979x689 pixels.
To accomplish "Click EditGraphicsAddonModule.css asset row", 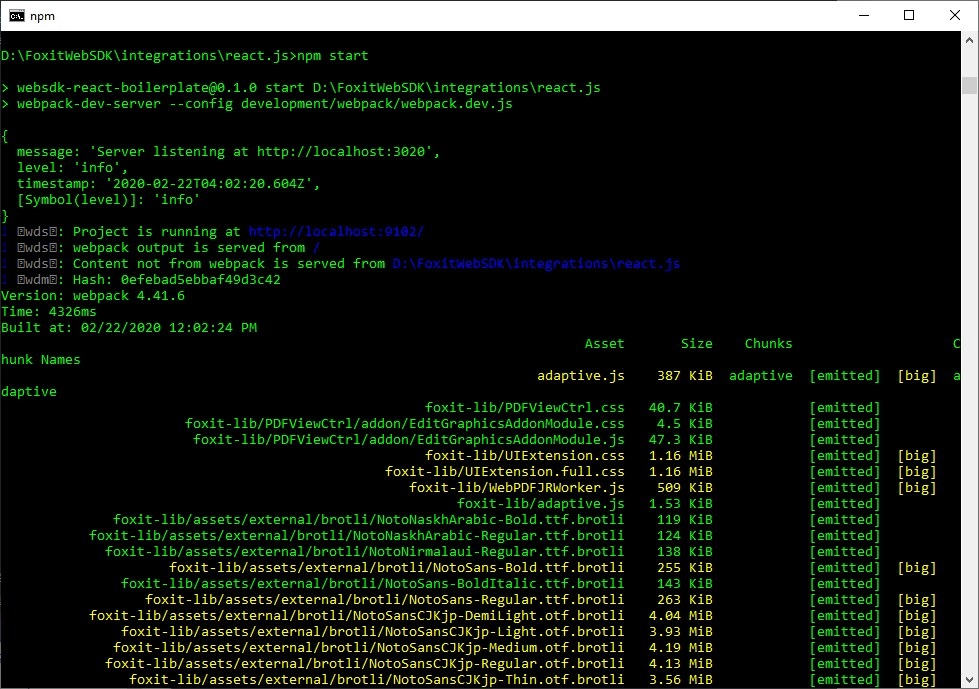I will pyautogui.click(x=405, y=424).
